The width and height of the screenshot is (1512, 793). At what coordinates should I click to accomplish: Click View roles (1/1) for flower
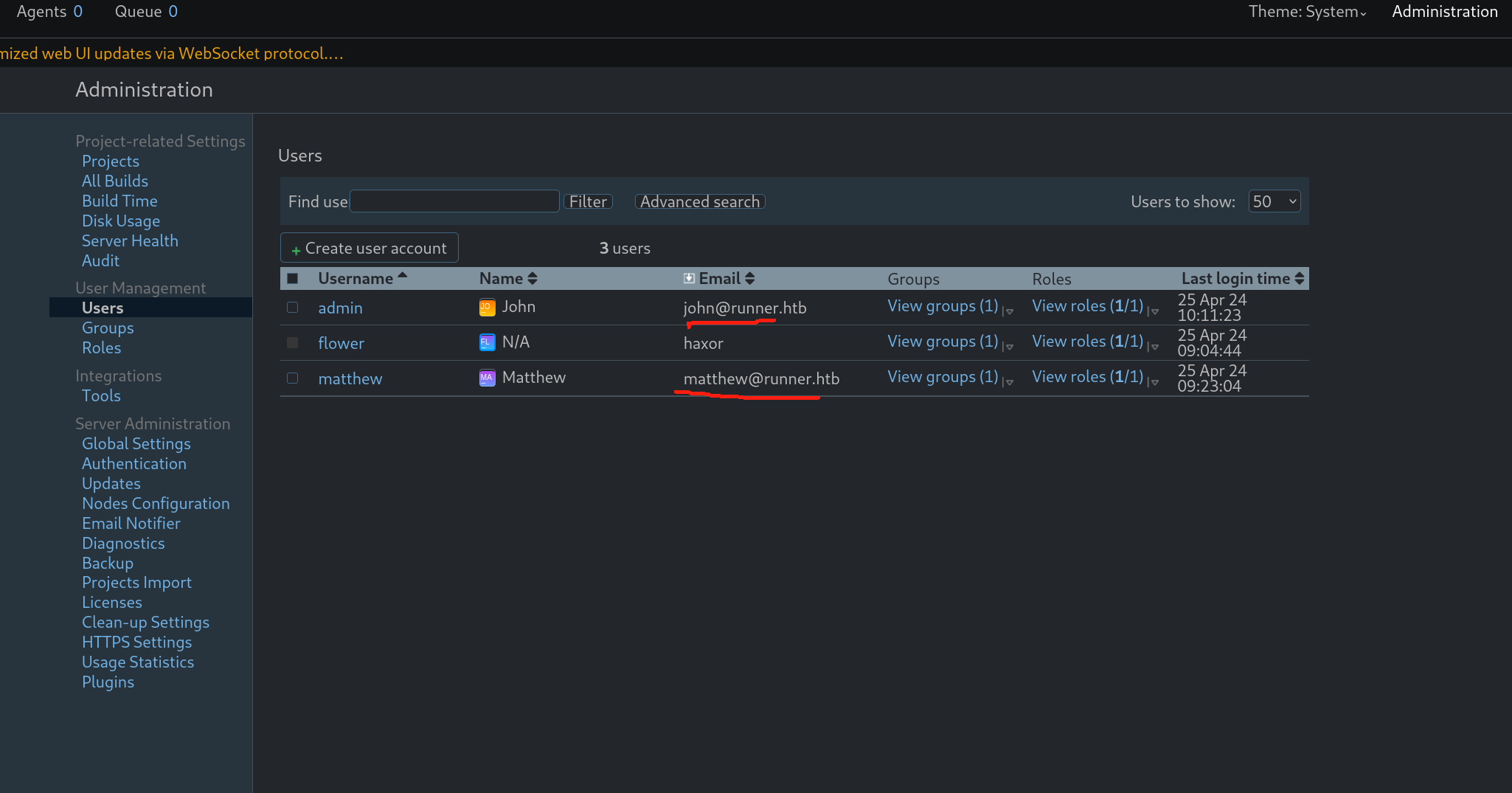[x=1087, y=341]
